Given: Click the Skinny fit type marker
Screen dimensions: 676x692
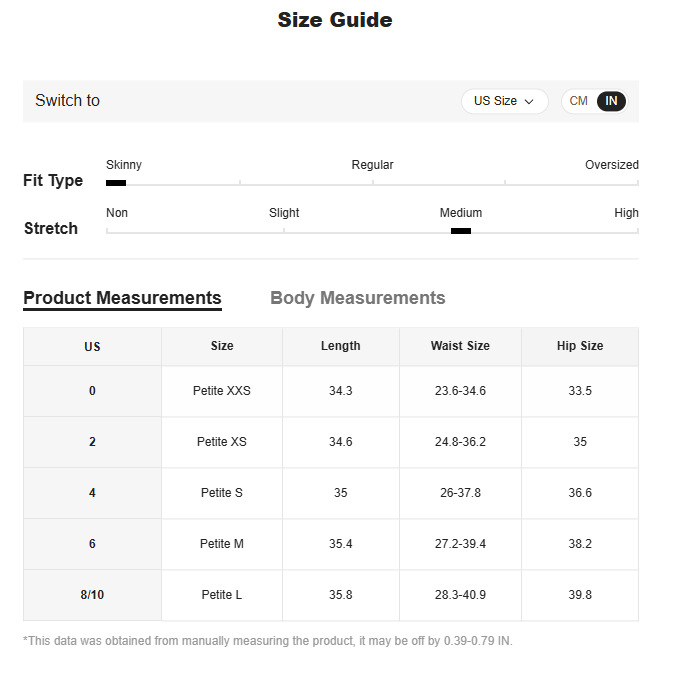Looking at the screenshot, I should pos(116,183).
